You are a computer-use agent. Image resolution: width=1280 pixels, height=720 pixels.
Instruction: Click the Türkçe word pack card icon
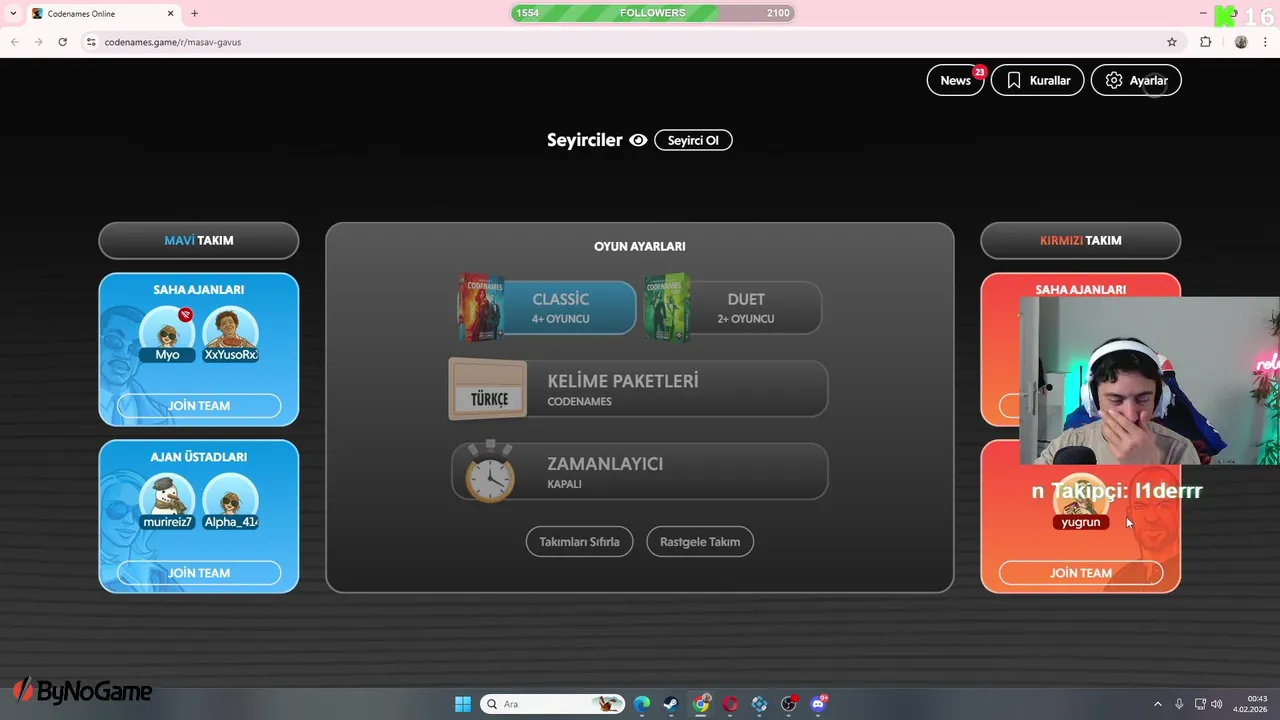click(x=488, y=389)
